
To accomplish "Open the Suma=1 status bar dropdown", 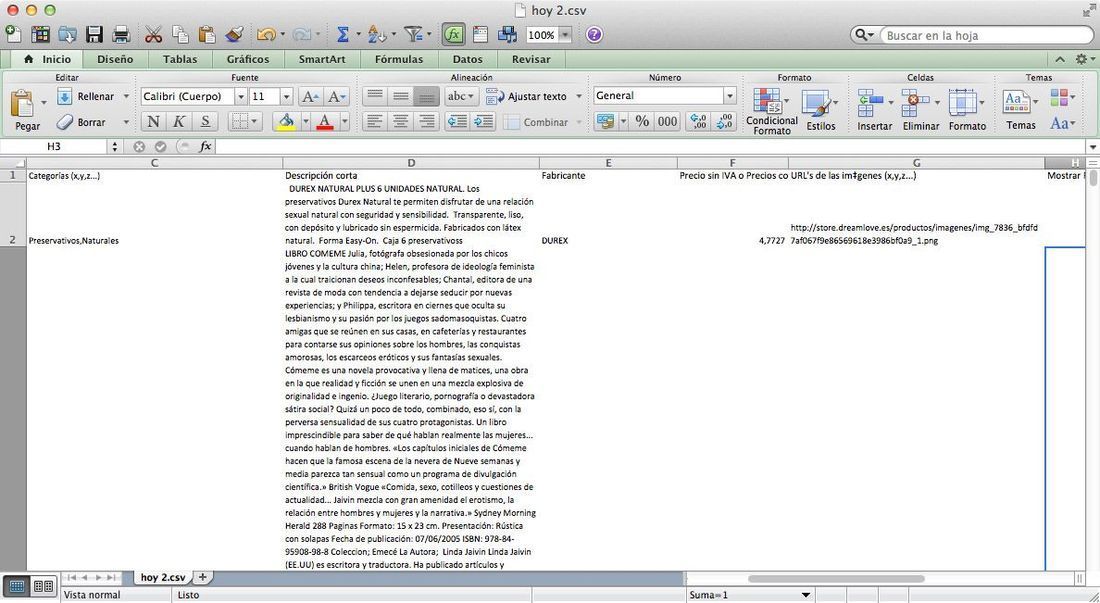I will [x=806, y=595].
